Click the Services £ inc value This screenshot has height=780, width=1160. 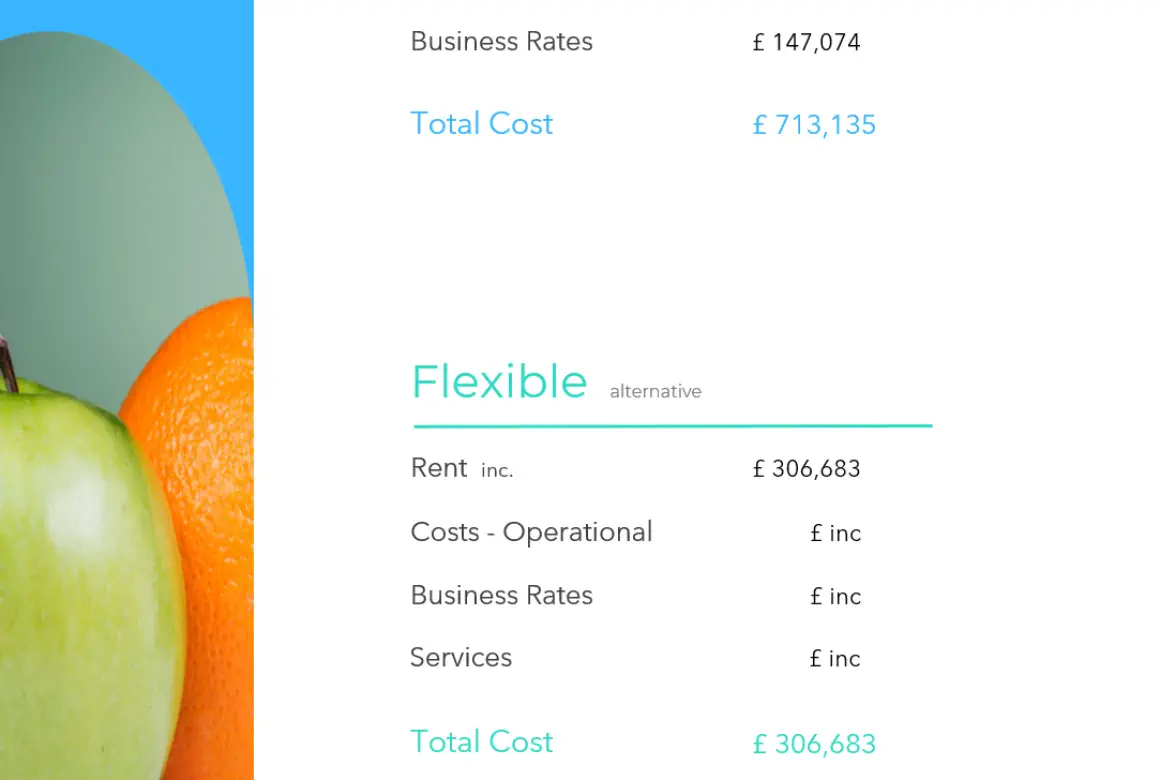834,658
